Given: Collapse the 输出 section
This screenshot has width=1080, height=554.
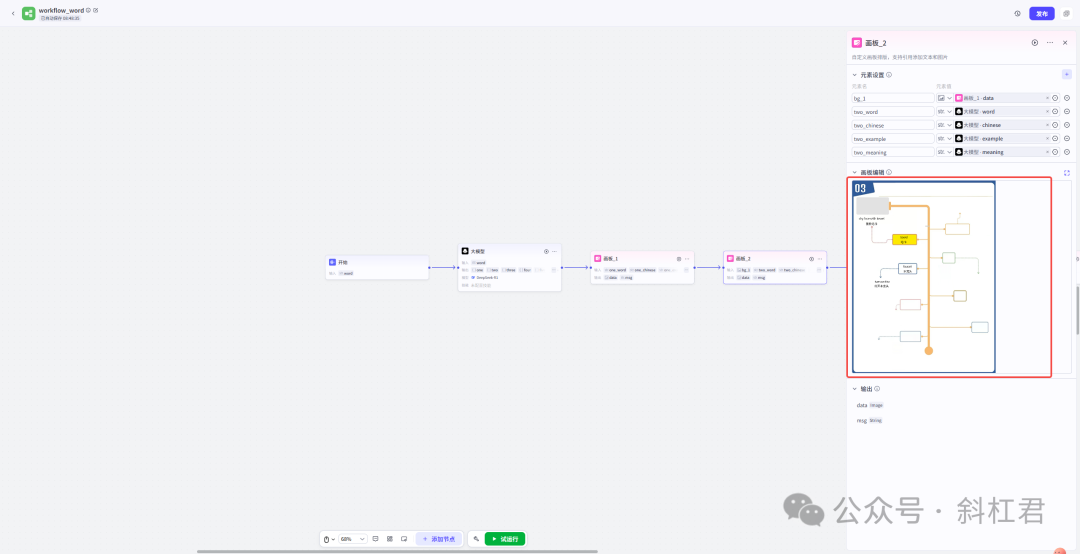Looking at the screenshot, I should click(x=855, y=389).
